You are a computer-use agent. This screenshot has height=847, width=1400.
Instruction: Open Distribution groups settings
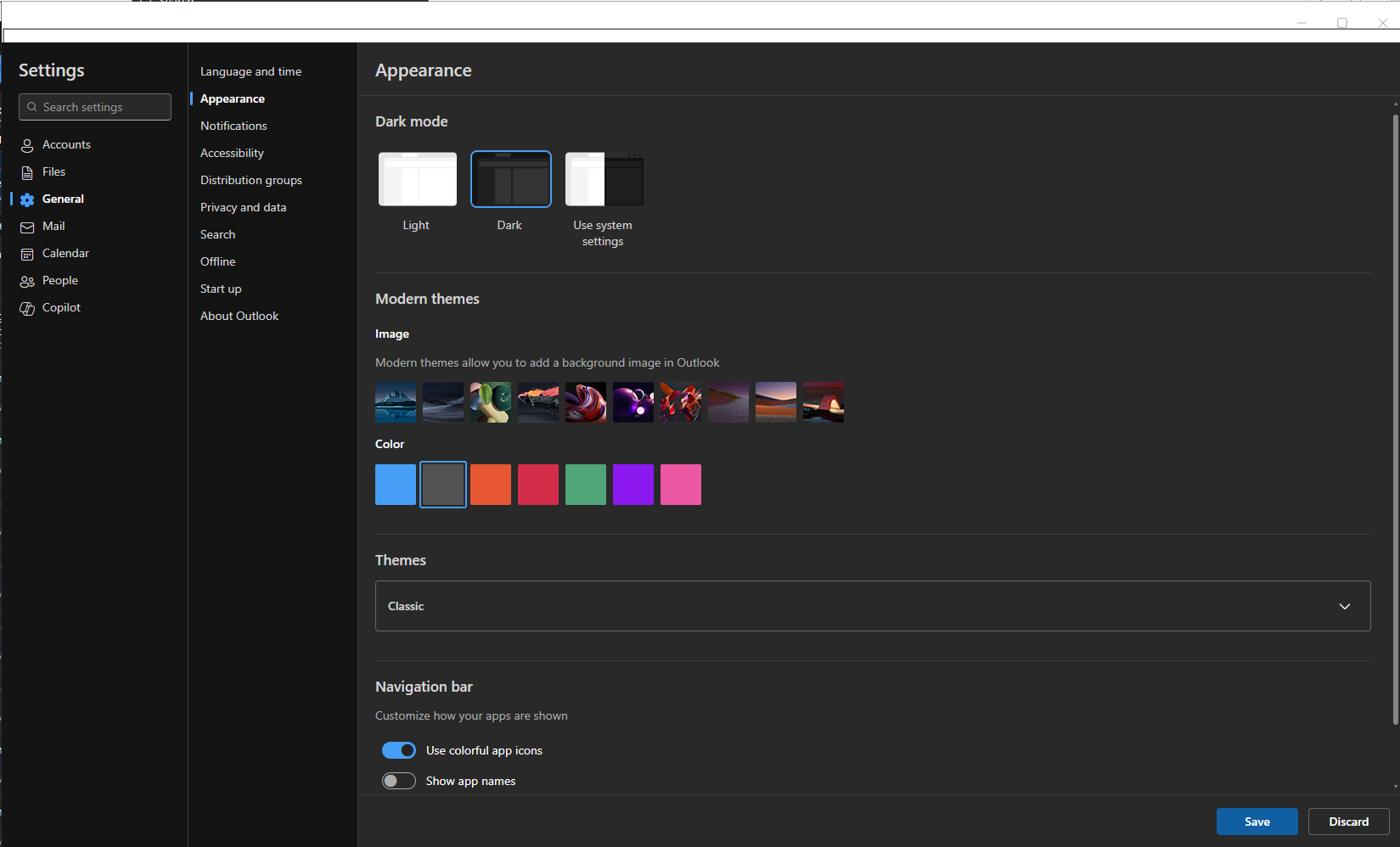pos(251,180)
